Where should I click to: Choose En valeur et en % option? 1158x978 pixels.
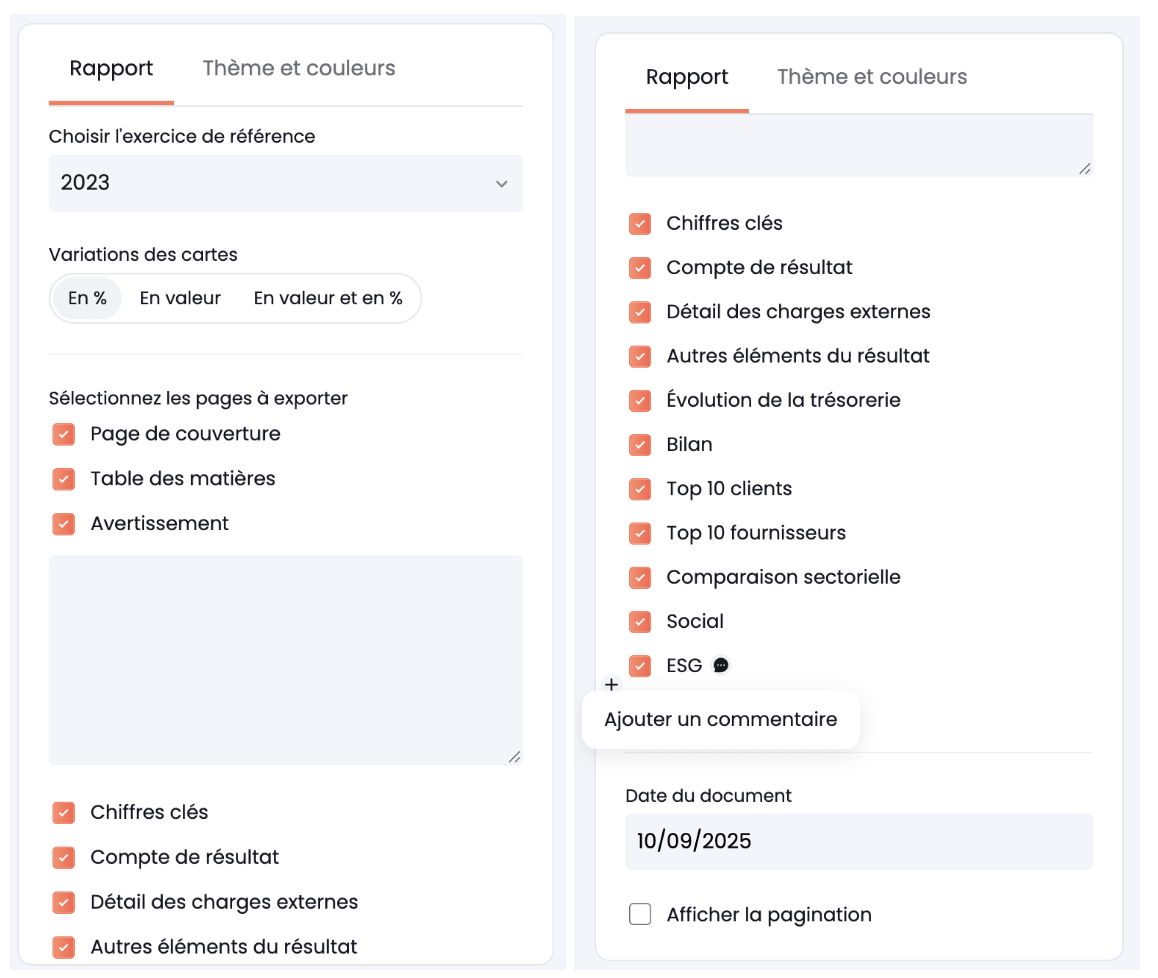[328, 298]
